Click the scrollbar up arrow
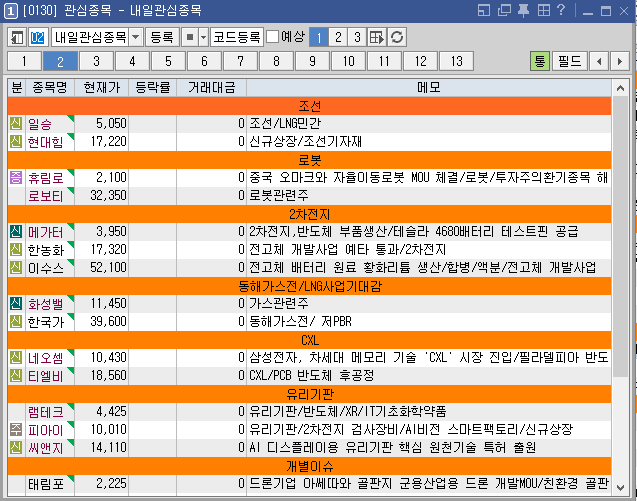The image size is (637, 501). point(620,88)
